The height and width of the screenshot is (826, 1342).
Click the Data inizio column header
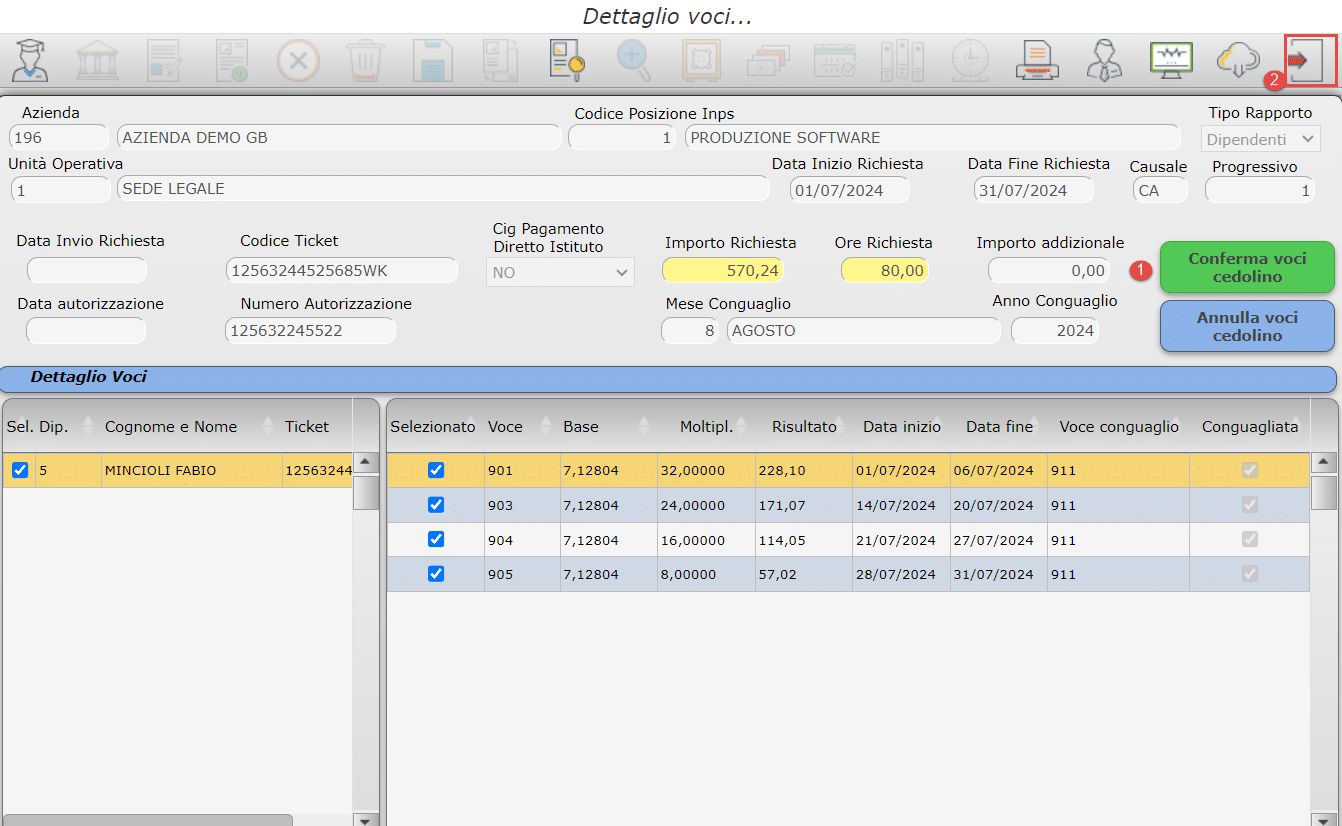coord(902,426)
